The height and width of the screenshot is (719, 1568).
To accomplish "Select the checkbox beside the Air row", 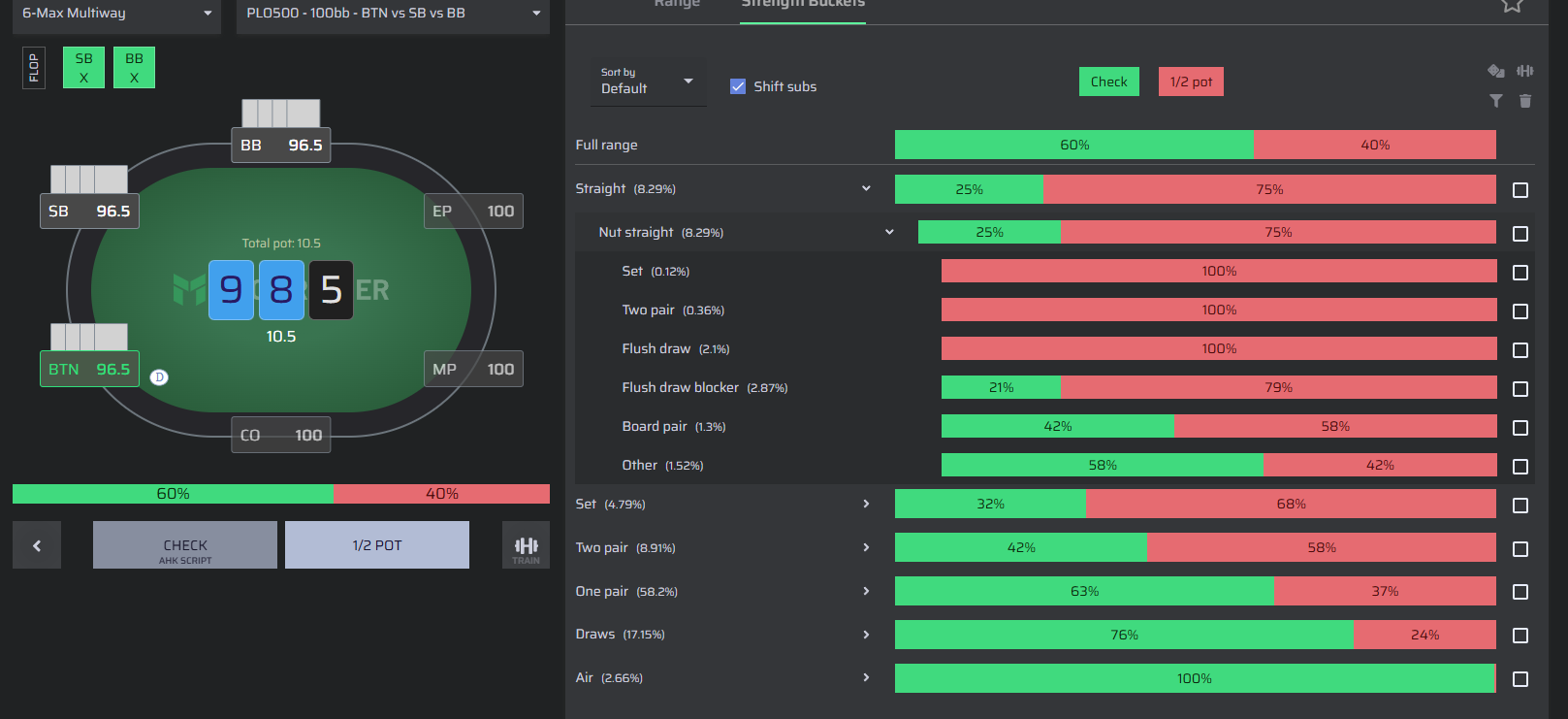I will [x=1520, y=679].
